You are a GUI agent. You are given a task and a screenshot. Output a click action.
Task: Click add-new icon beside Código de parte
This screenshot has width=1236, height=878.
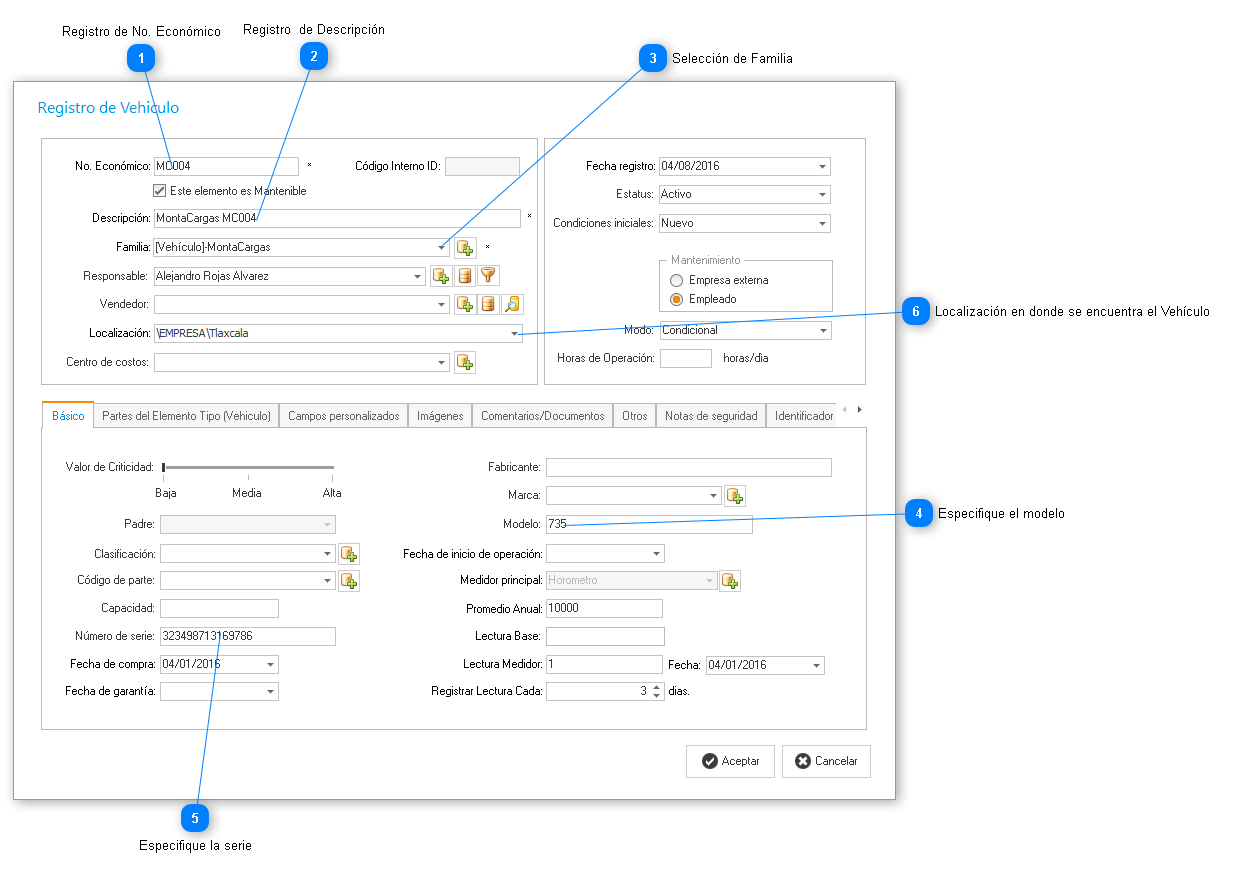point(348,581)
